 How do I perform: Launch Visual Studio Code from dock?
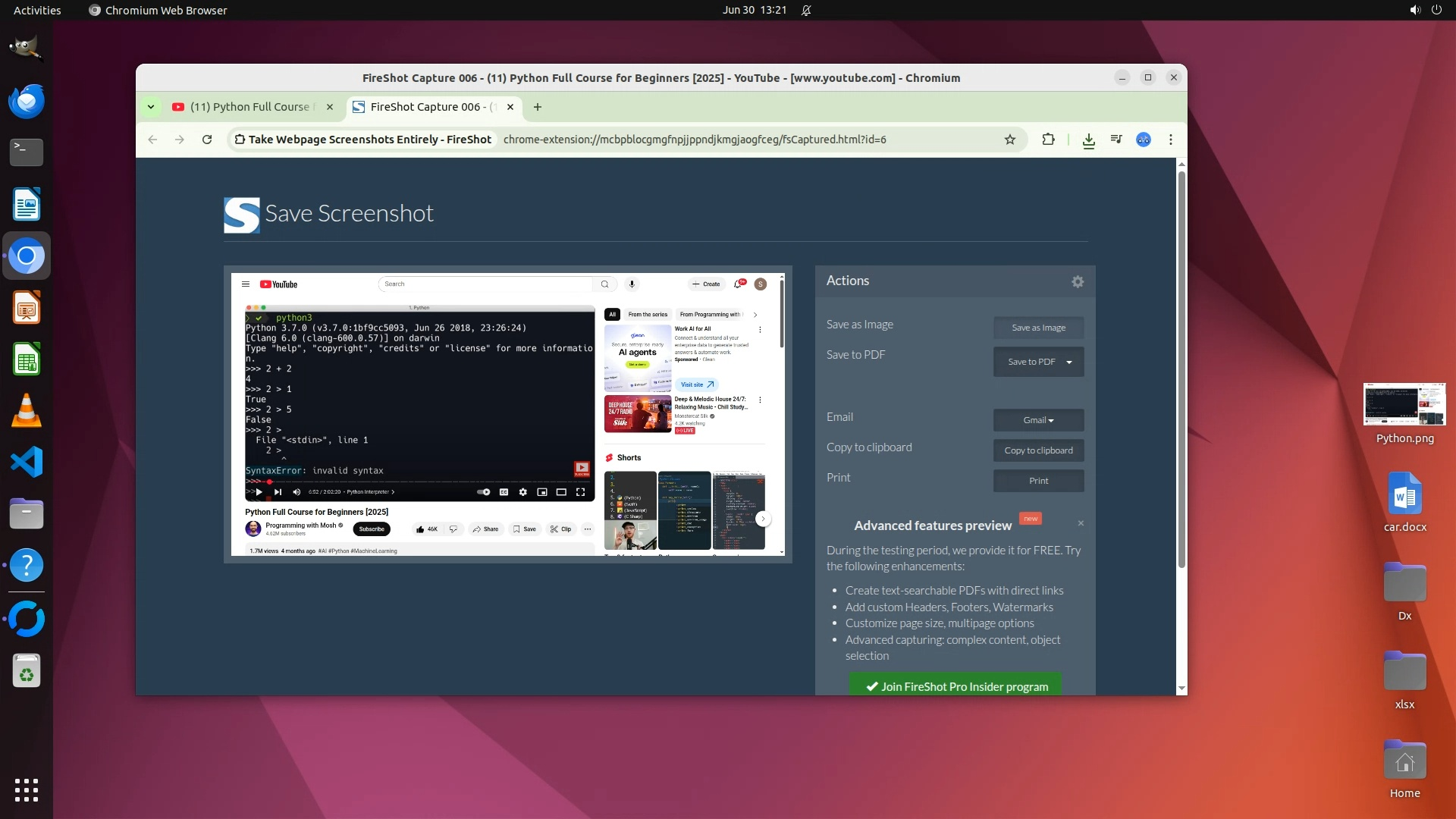click(x=27, y=462)
